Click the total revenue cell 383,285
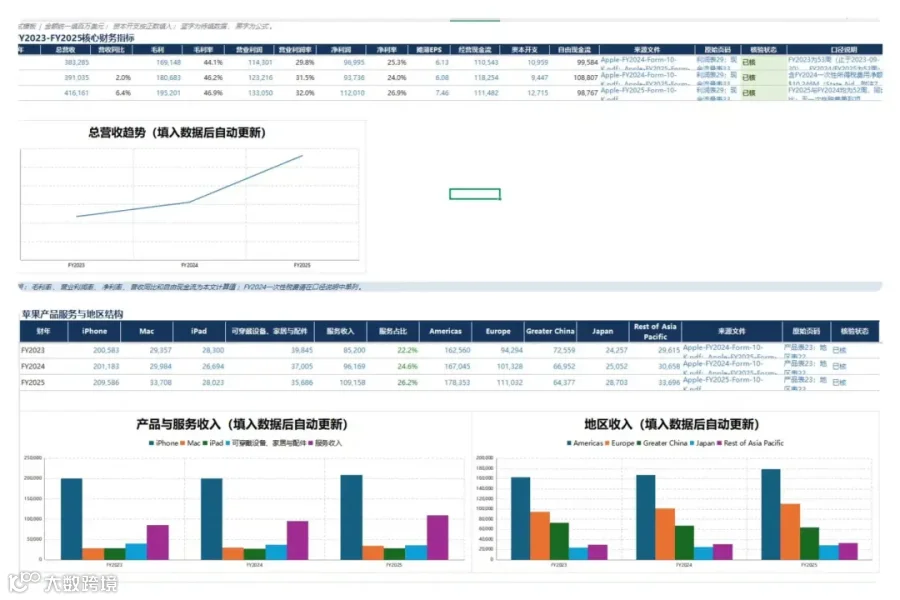900x600 pixels. point(76,63)
